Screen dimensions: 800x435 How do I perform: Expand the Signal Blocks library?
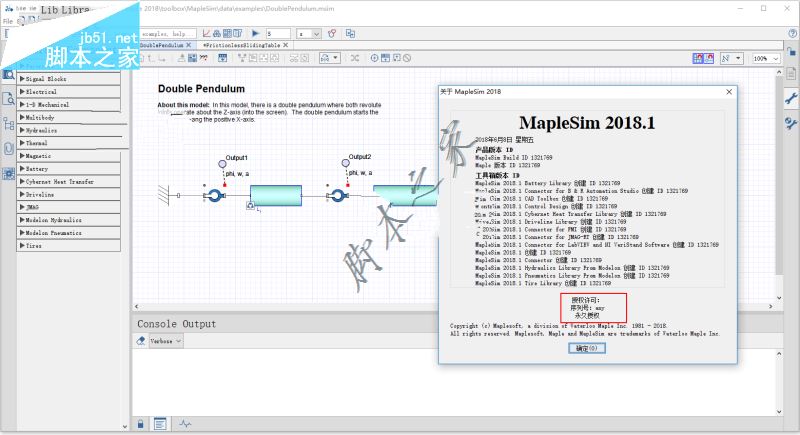[x=69, y=79]
